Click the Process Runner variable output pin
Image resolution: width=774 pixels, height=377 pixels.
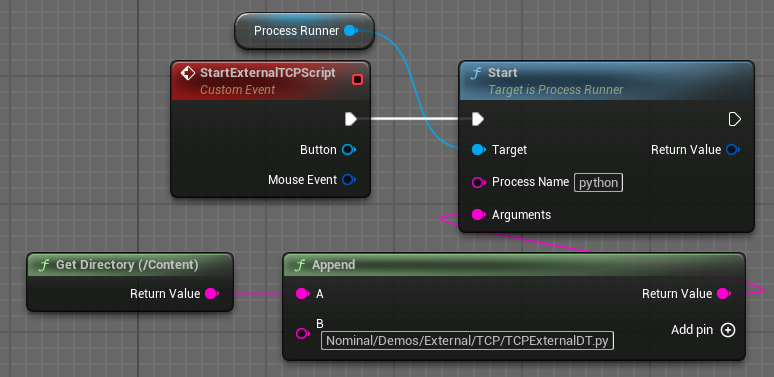(350, 31)
